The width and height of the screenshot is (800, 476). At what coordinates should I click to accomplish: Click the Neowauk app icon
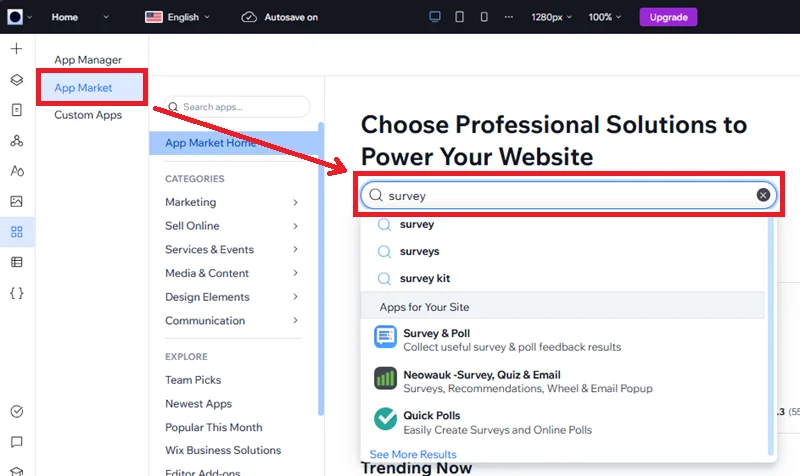tap(385, 378)
